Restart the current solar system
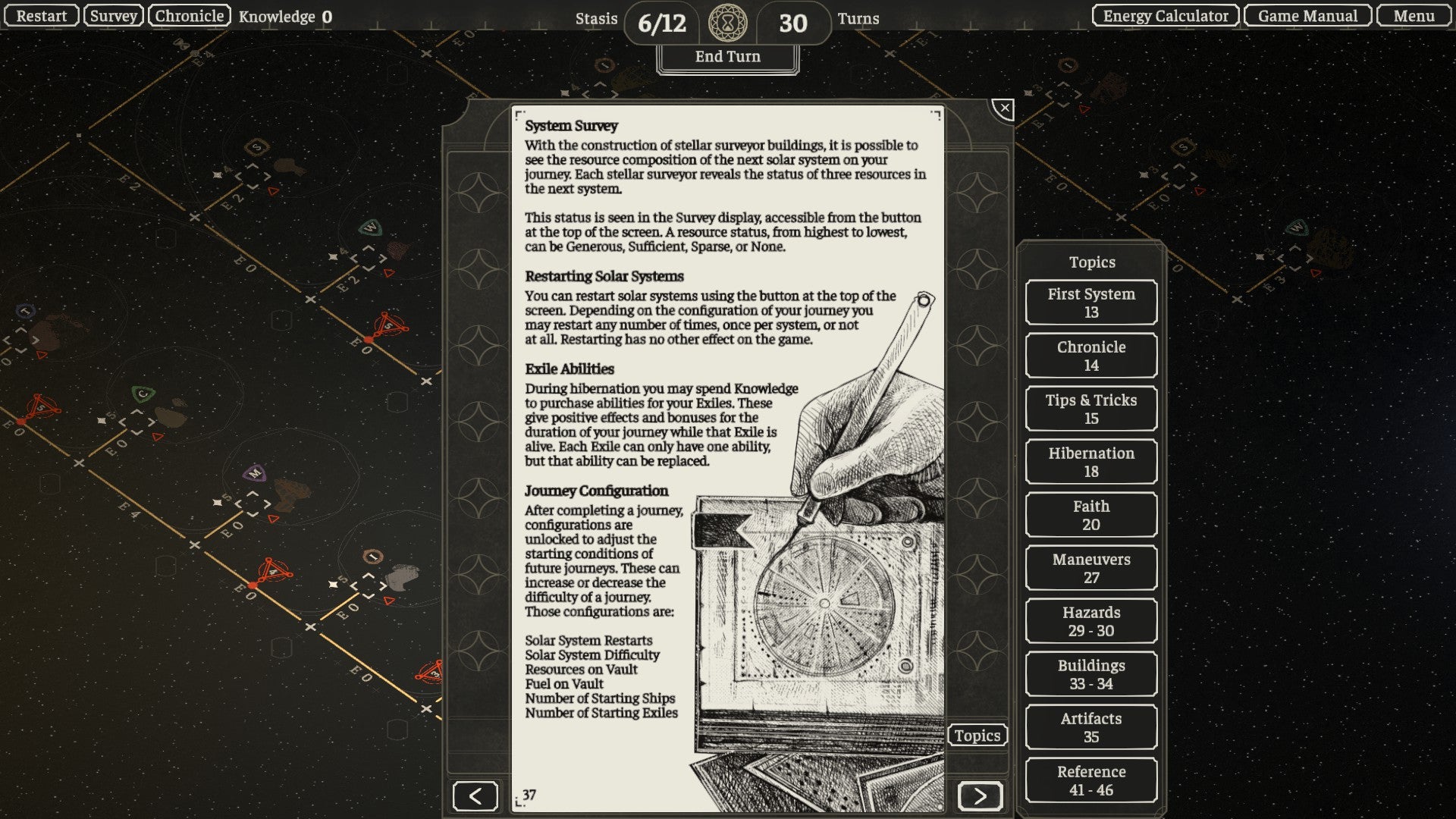1456x819 pixels. pos(41,15)
